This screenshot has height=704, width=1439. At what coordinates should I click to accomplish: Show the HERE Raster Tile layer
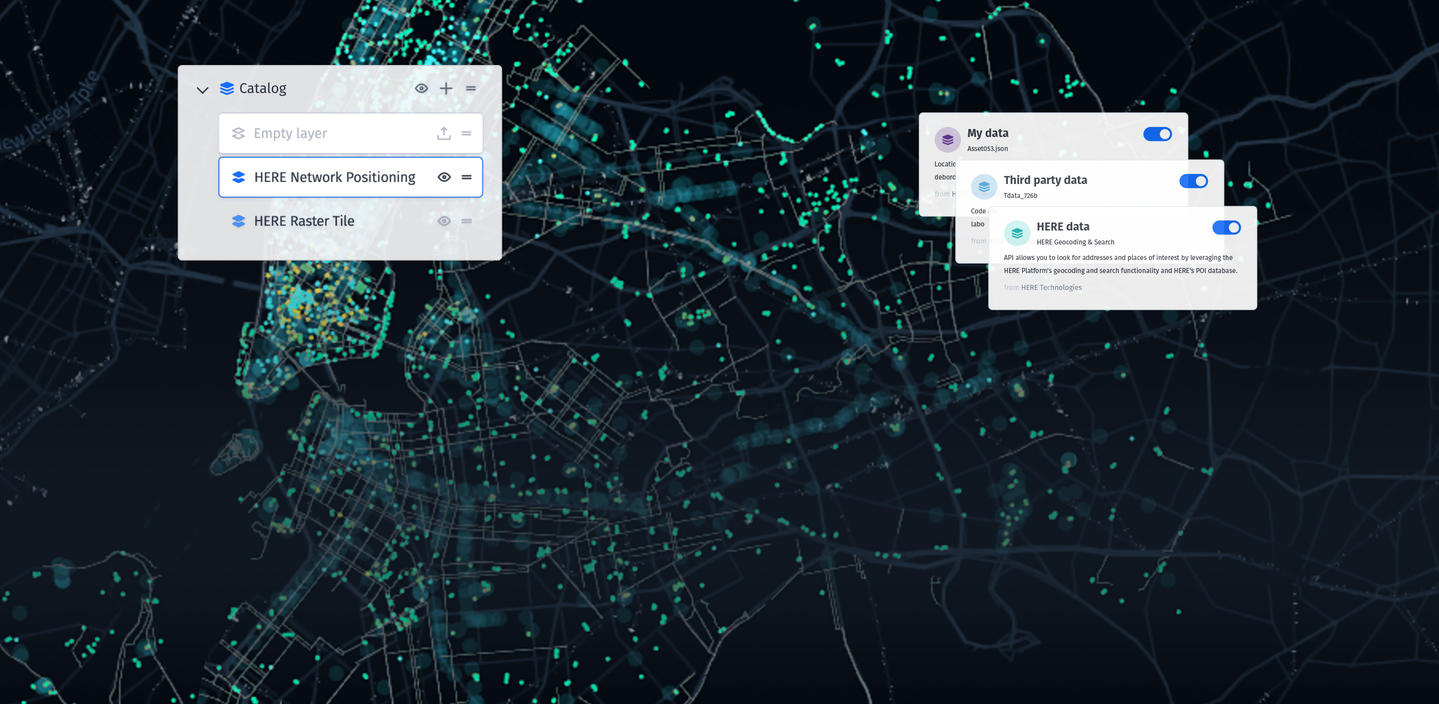444,221
